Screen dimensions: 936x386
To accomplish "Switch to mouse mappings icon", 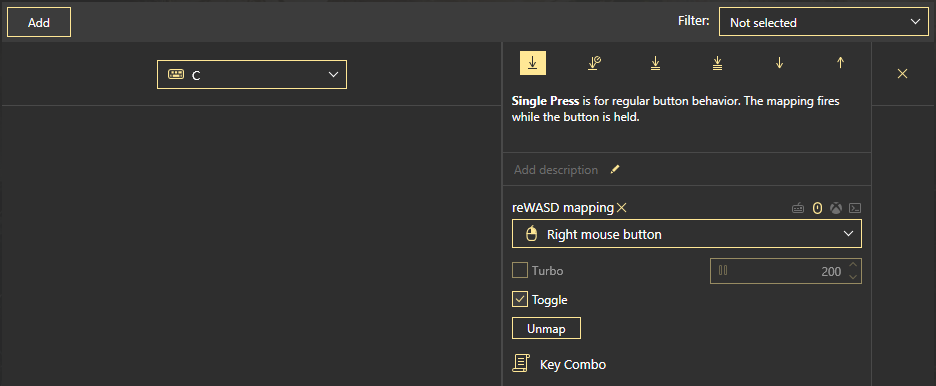I will pyautogui.click(x=818, y=208).
